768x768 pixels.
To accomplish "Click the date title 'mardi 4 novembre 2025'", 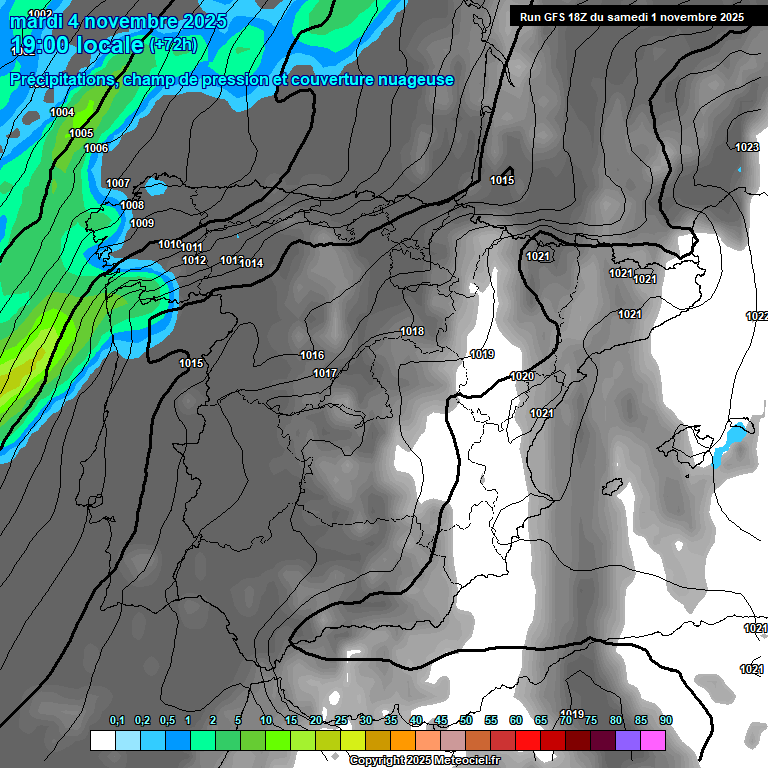I will click(x=119, y=22).
